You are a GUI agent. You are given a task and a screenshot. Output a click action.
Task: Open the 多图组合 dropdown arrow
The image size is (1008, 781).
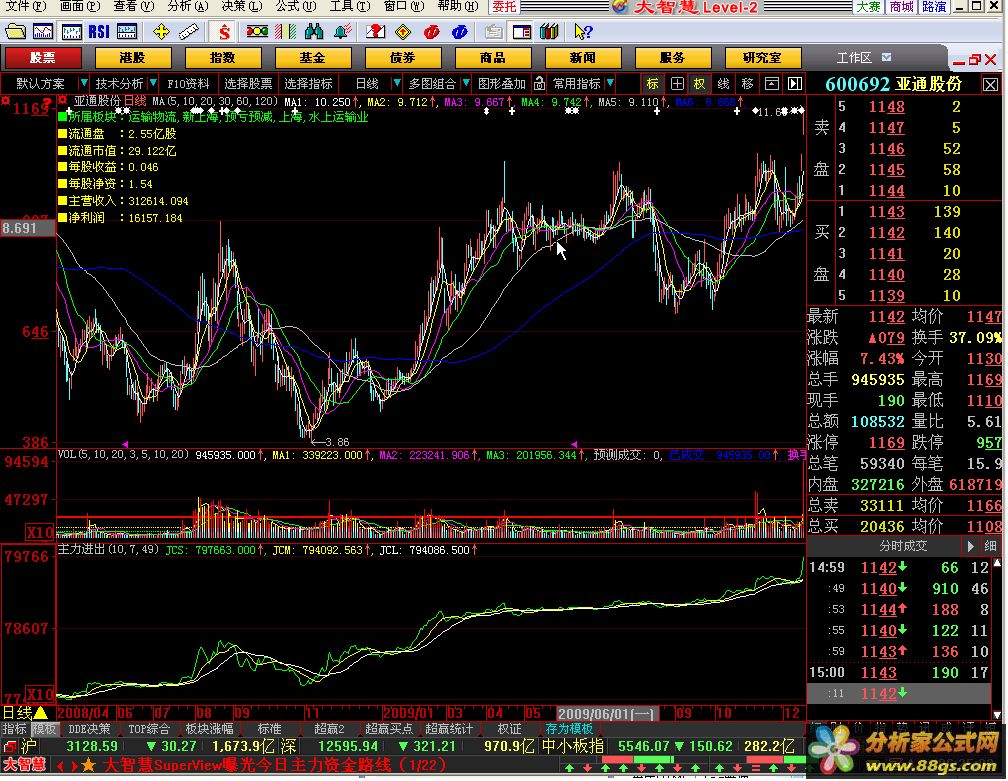pos(466,84)
